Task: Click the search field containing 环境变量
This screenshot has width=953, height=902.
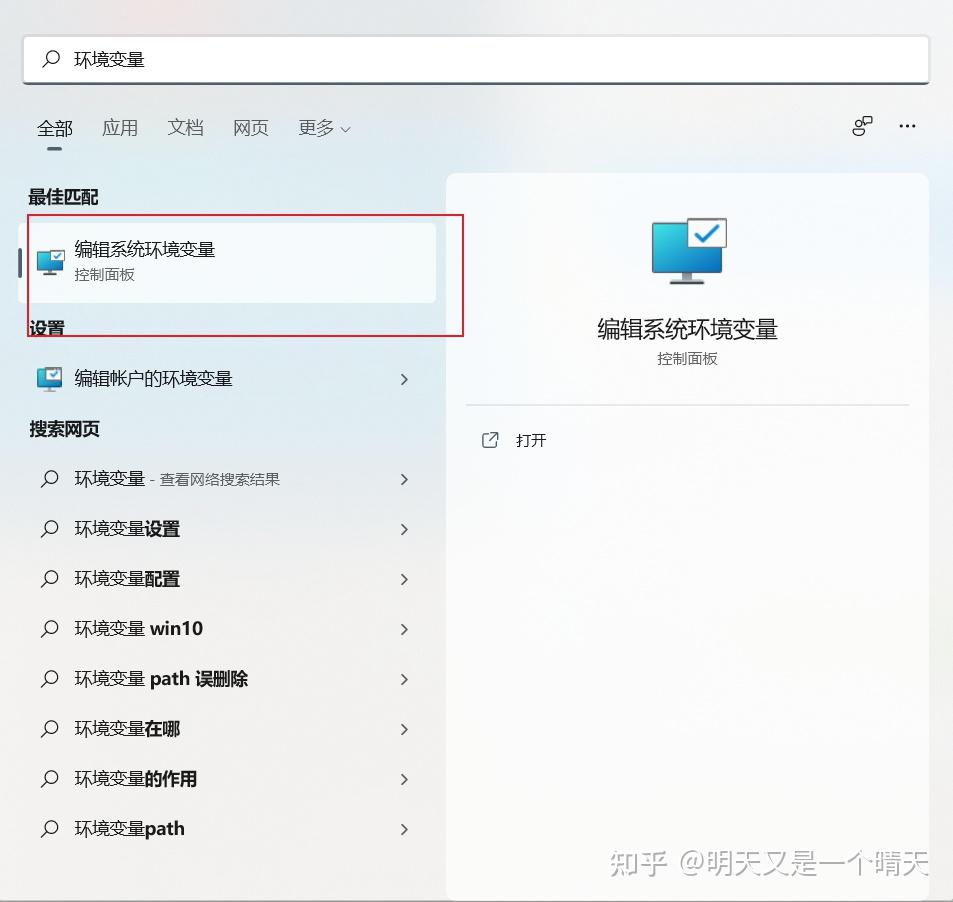Action: (476, 60)
